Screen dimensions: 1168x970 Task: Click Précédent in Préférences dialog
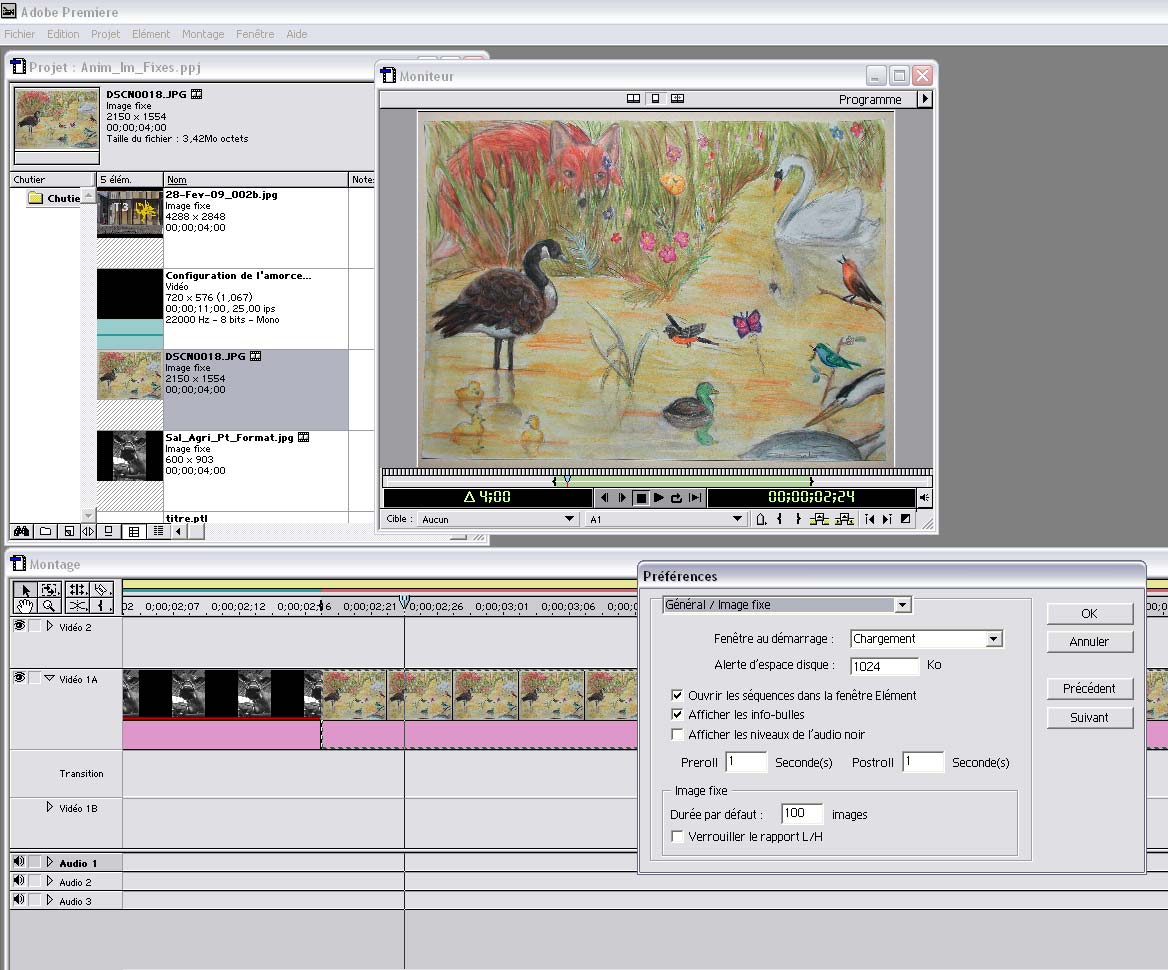[1089, 689]
